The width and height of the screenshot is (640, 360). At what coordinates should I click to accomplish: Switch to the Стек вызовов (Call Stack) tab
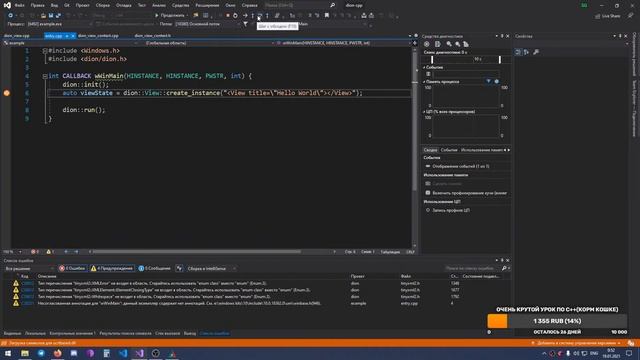pyautogui.click(x=167, y=333)
